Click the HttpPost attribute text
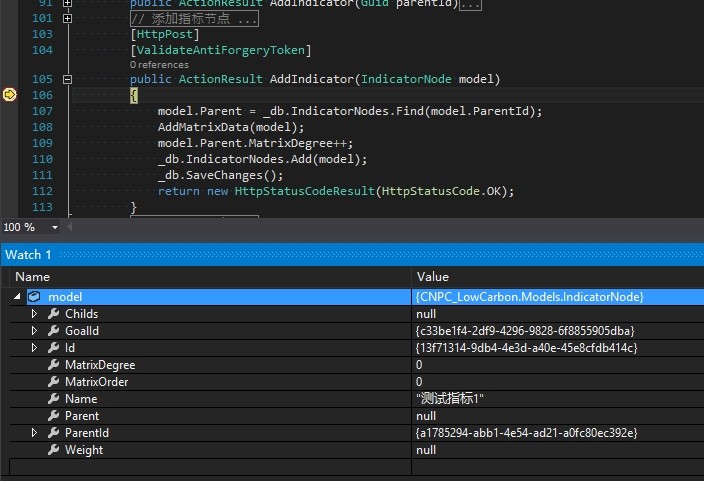Viewport: 704px width, 481px height. [x=164, y=34]
